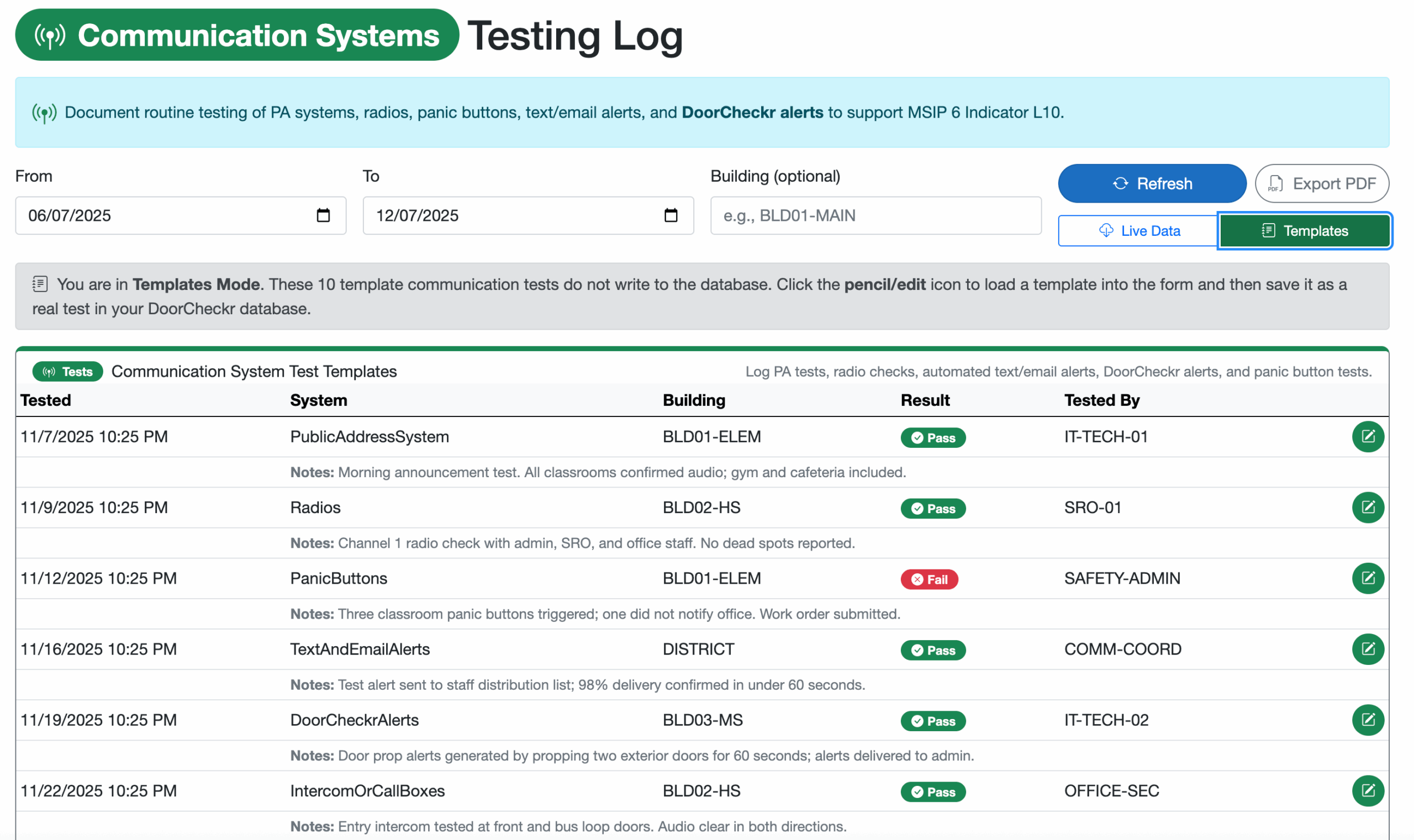The height and width of the screenshot is (840, 1414).
Task: Click the OFFICE-SEC tester cell
Action: (1111, 790)
